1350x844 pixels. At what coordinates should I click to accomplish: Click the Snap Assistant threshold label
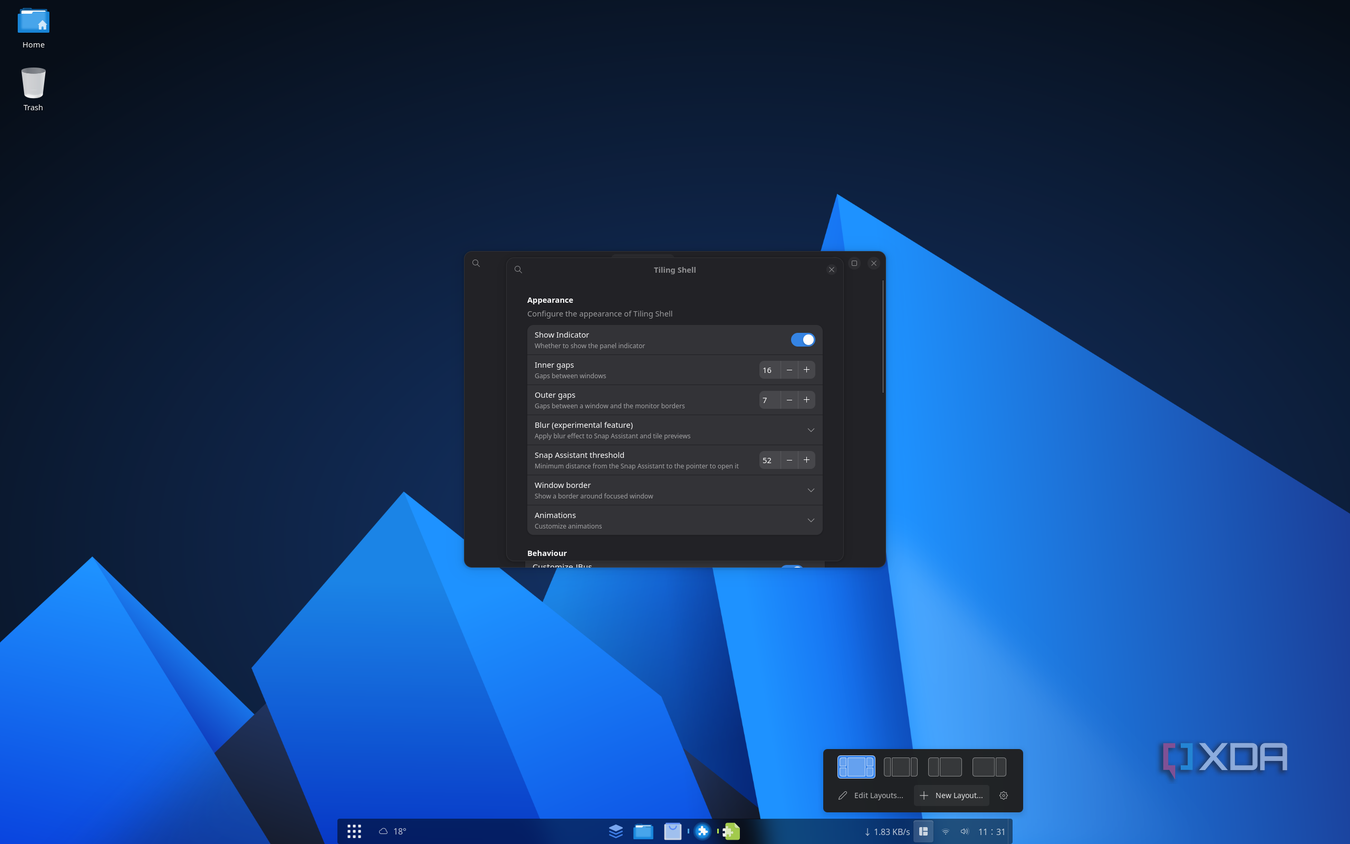point(579,455)
